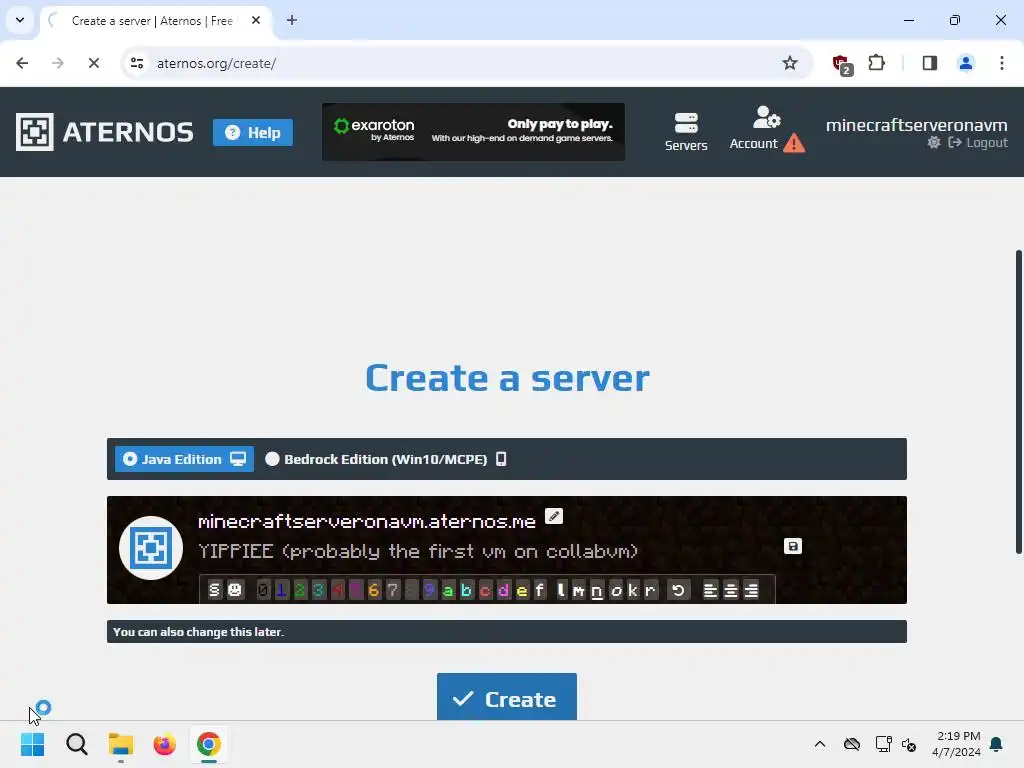Align MOTD text left
The width and height of the screenshot is (1024, 768).
tap(711, 590)
